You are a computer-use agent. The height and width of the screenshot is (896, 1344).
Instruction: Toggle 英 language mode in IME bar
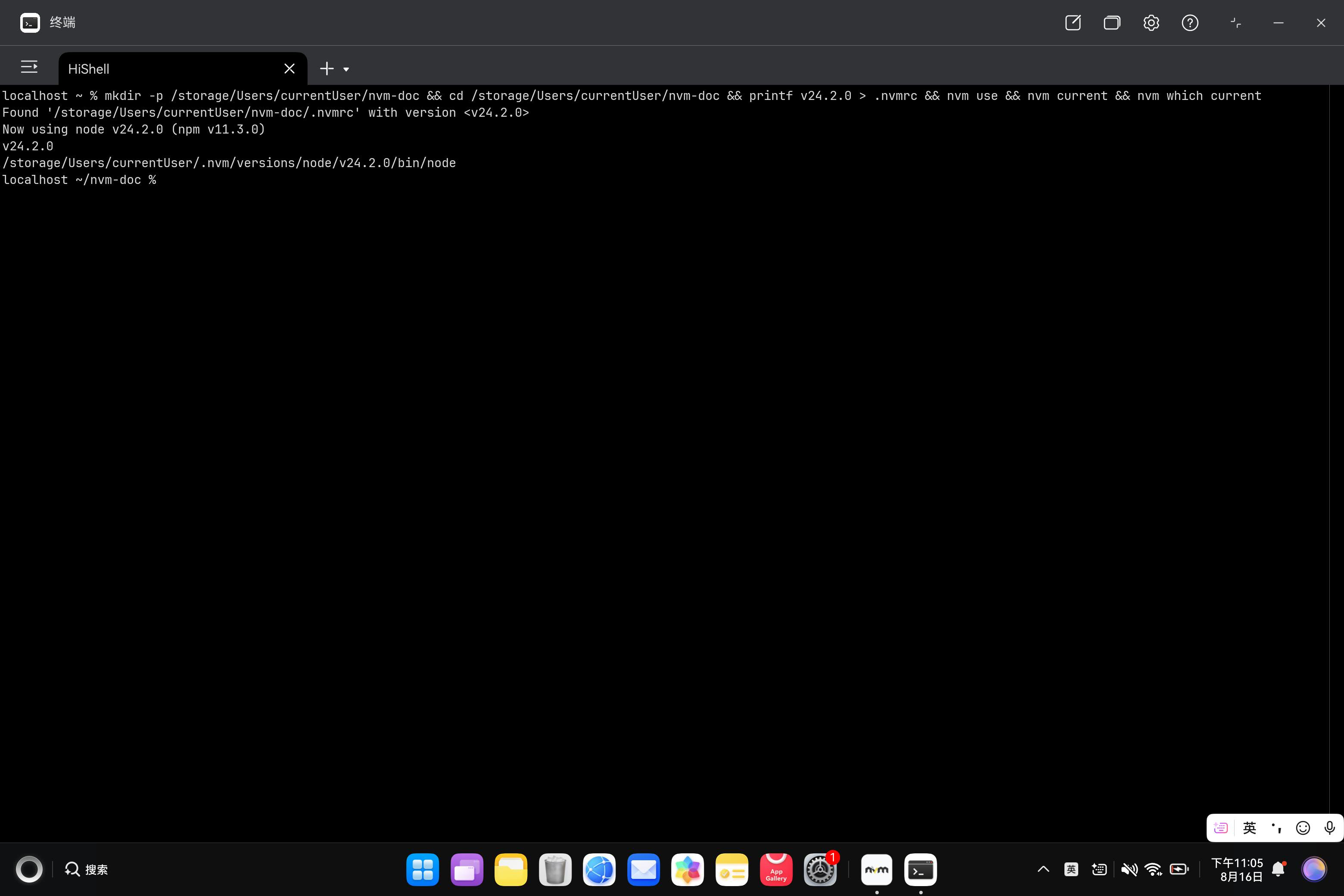1250,828
